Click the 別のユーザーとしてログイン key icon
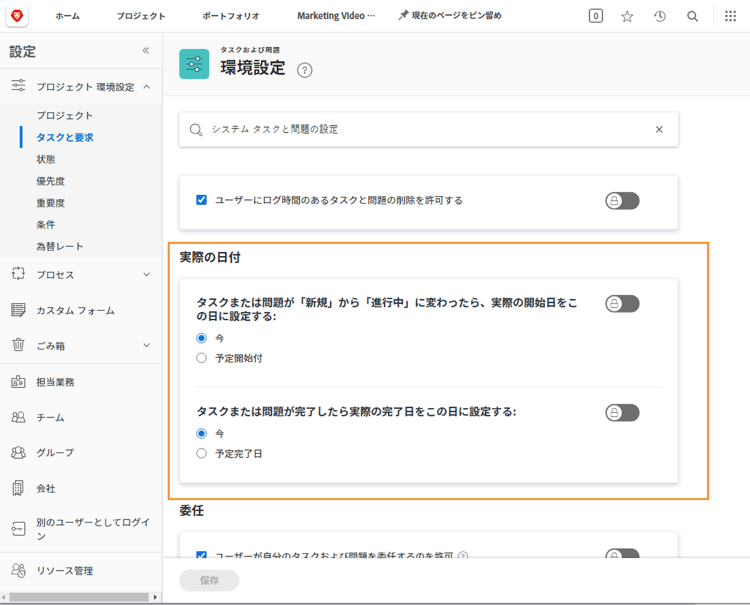 [x=18, y=529]
